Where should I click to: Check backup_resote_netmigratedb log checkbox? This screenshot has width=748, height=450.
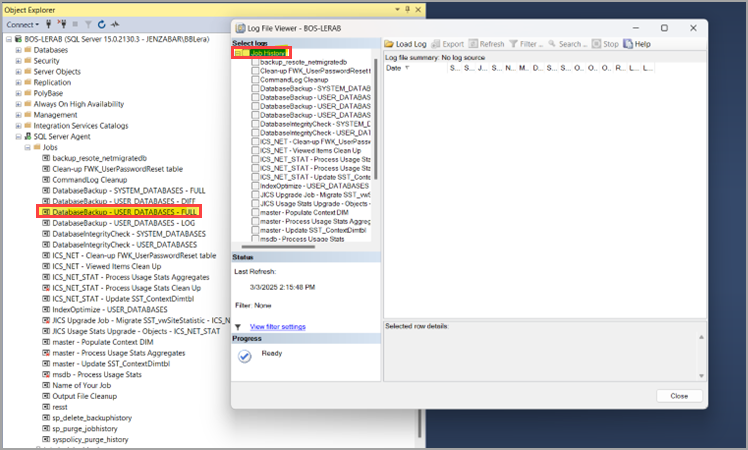(255, 62)
